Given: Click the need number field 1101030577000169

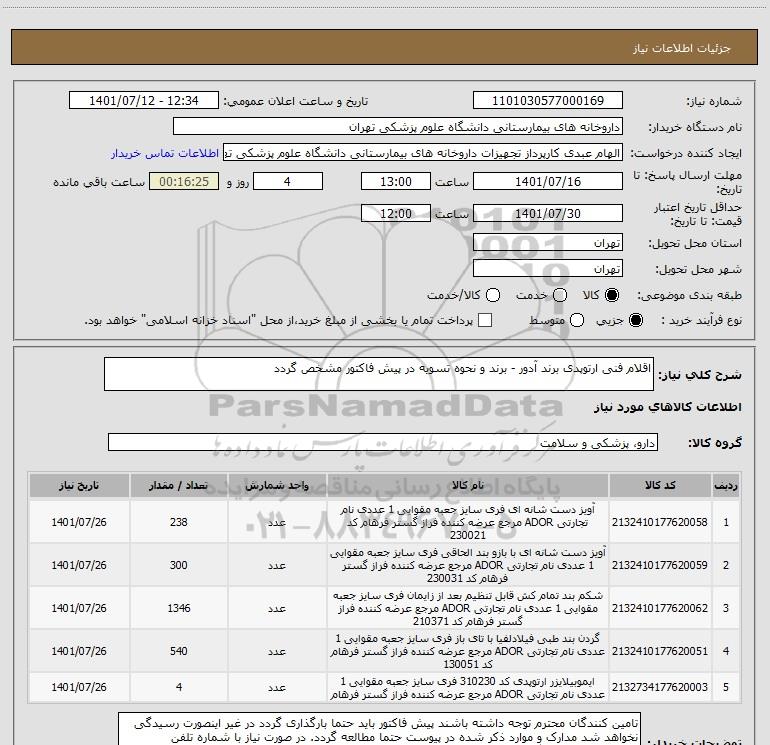Looking at the screenshot, I should 548,101.
